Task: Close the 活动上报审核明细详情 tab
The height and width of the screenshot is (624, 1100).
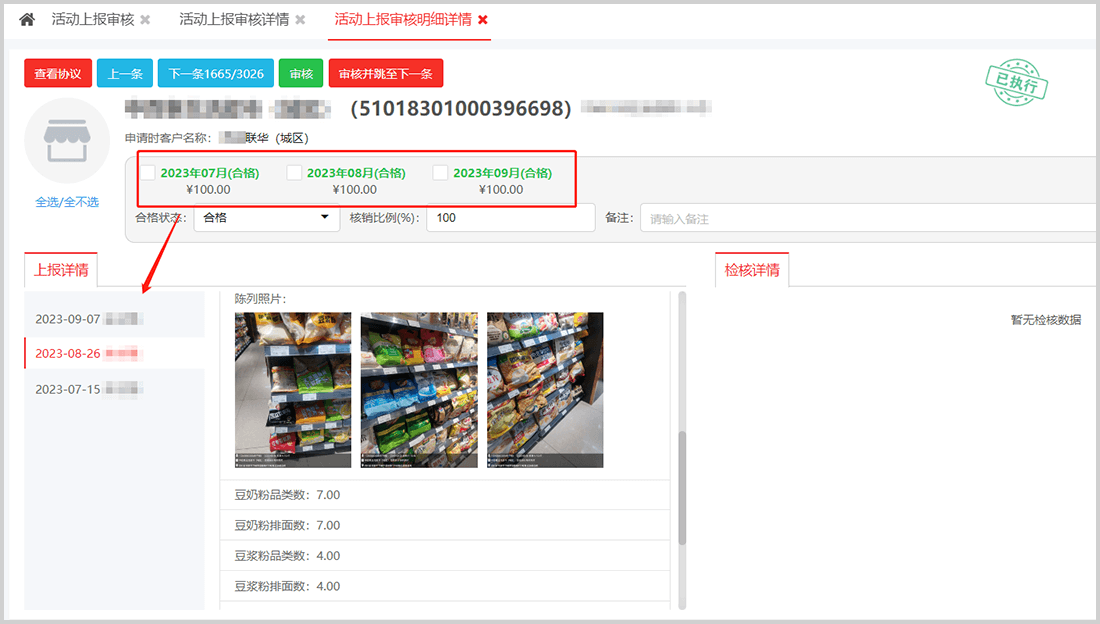Action: (x=483, y=20)
